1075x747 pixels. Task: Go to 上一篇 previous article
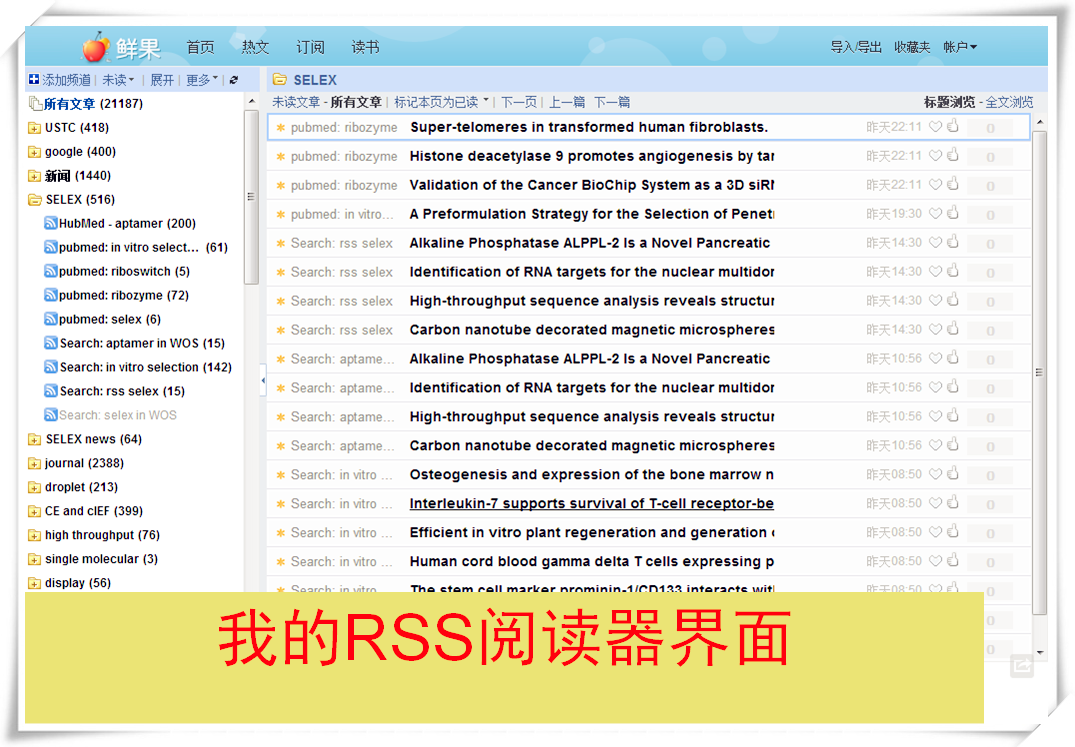567,102
